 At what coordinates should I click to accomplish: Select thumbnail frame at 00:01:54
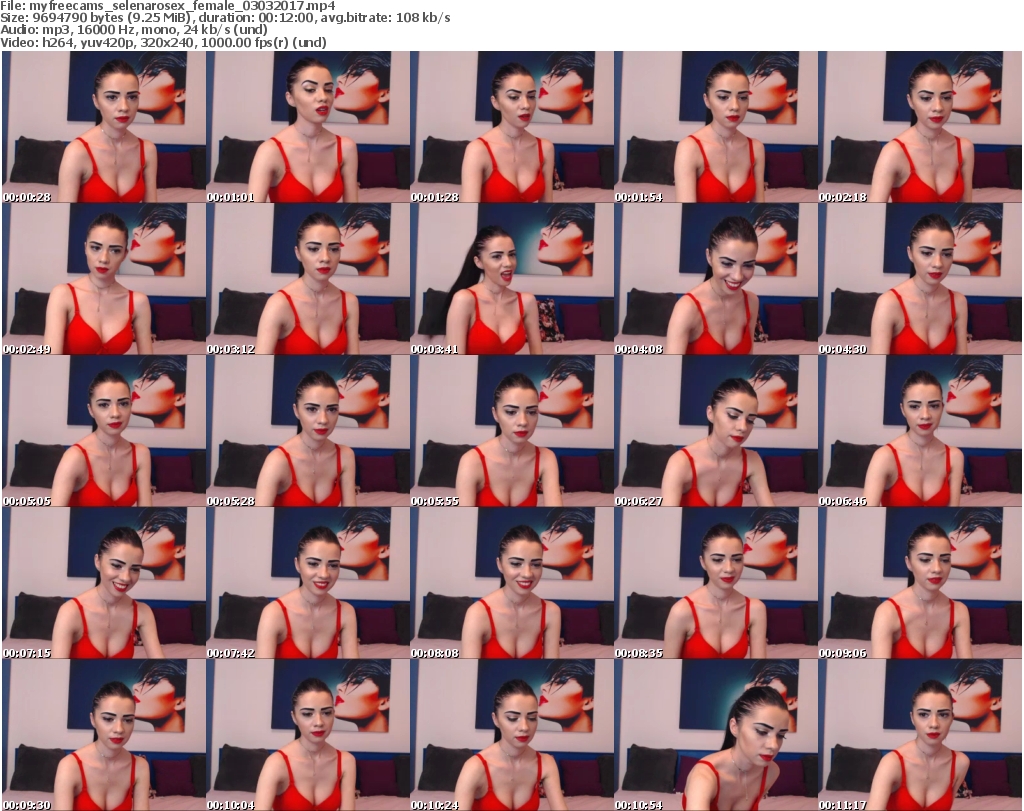pyautogui.click(x=716, y=127)
